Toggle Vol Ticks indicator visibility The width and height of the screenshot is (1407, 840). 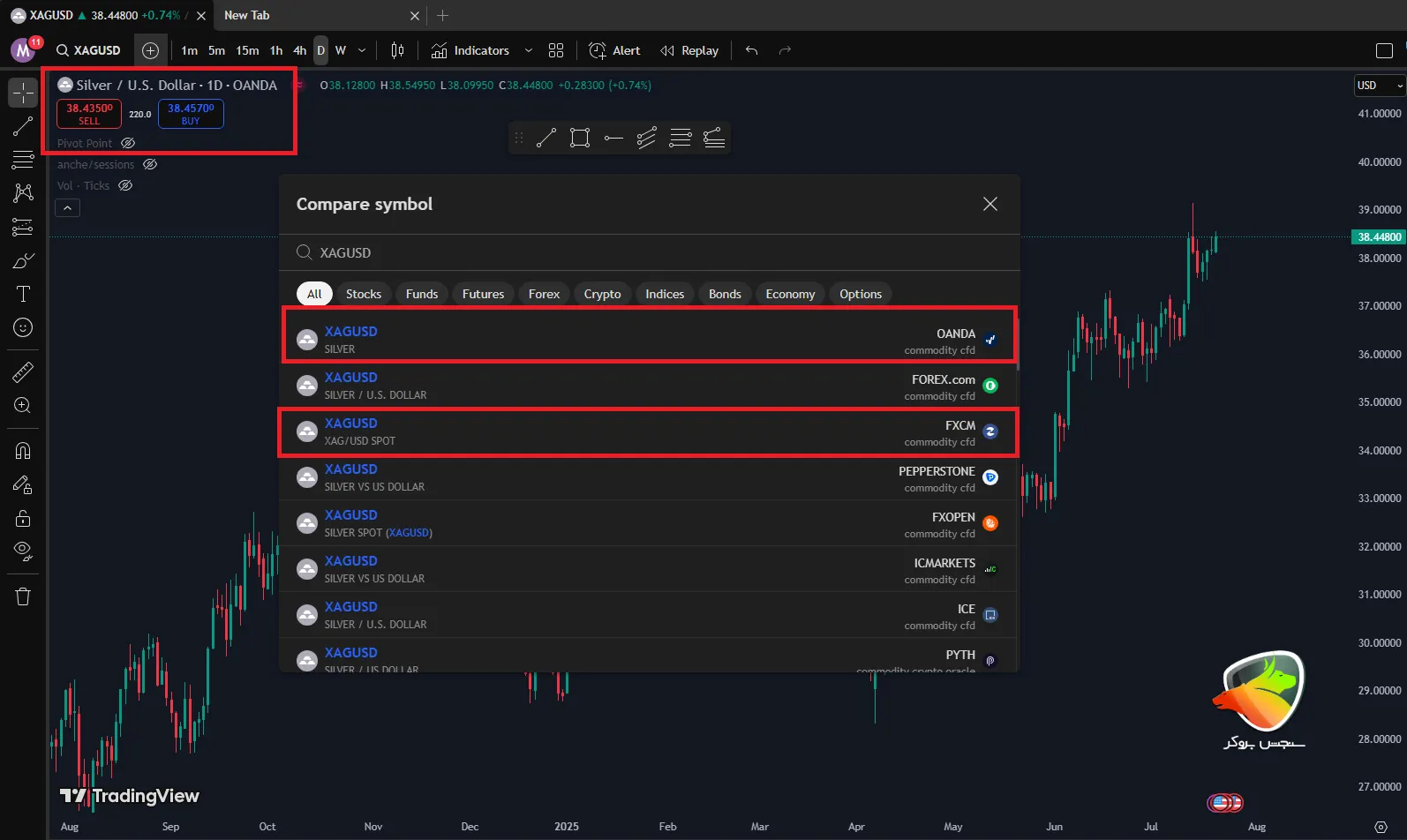[125, 185]
